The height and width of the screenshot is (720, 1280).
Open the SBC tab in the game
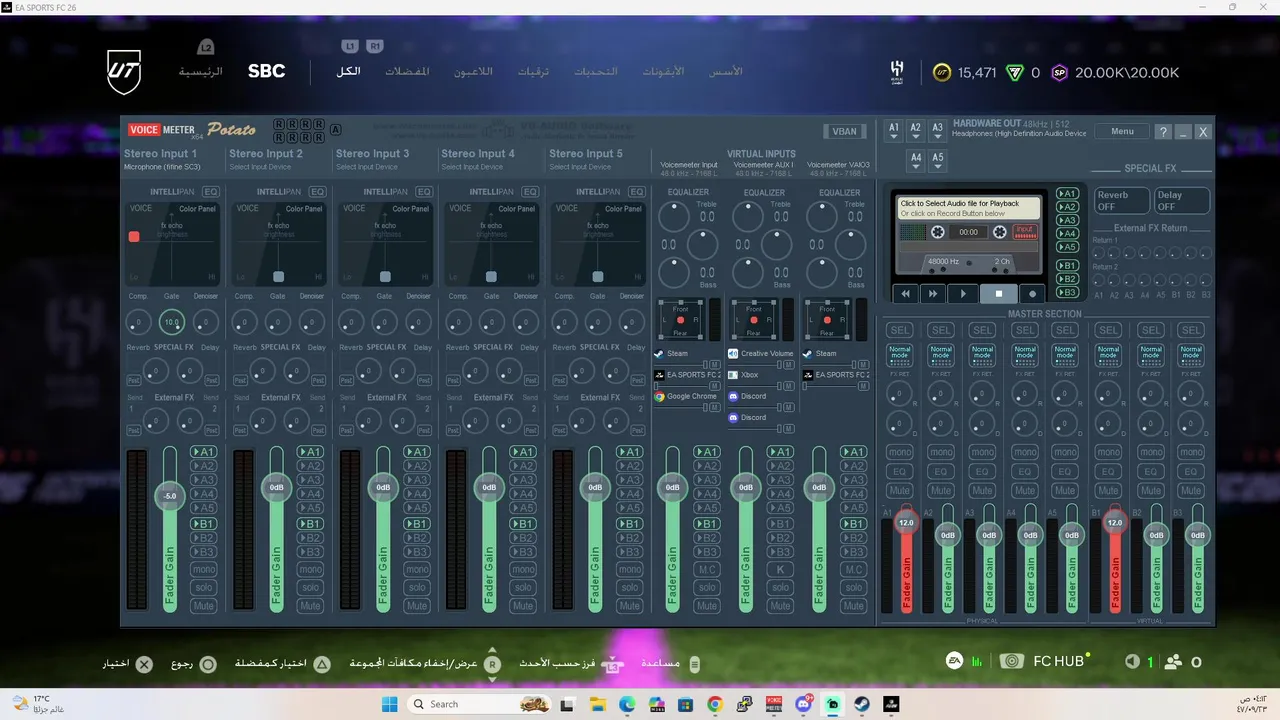point(266,71)
